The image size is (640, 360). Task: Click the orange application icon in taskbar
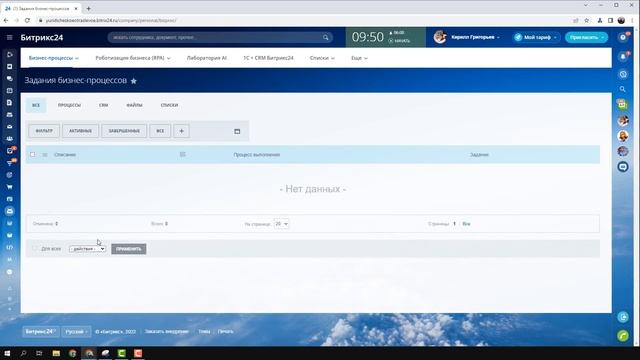(x=138, y=353)
